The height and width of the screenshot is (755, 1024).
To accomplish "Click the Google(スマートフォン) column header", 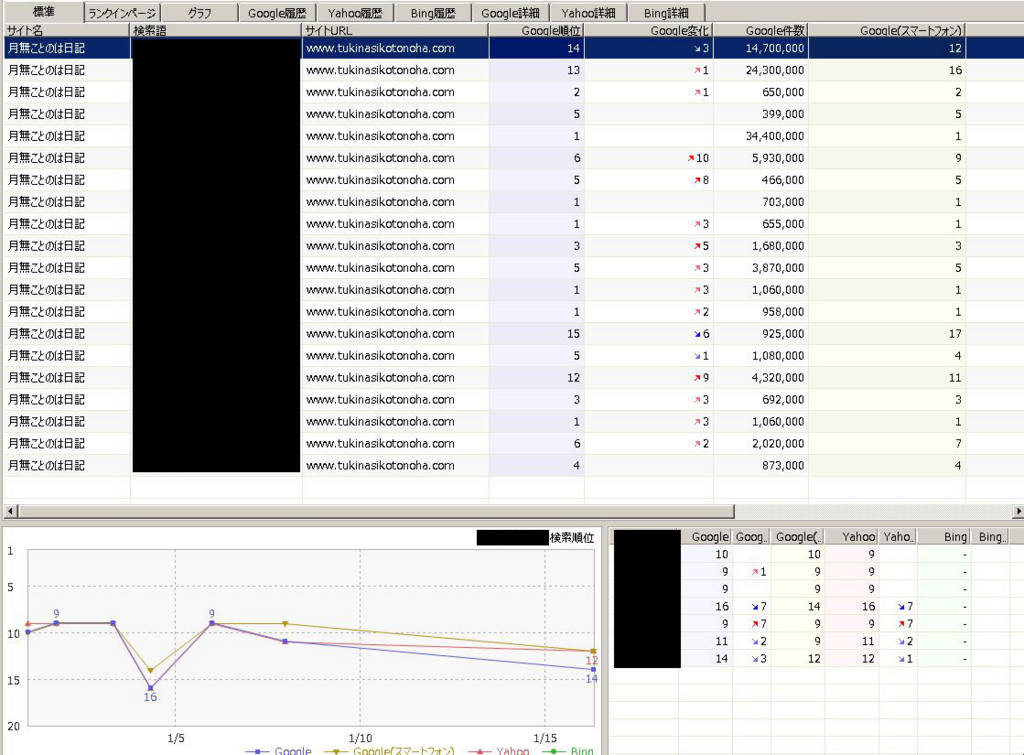I will [x=887, y=31].
